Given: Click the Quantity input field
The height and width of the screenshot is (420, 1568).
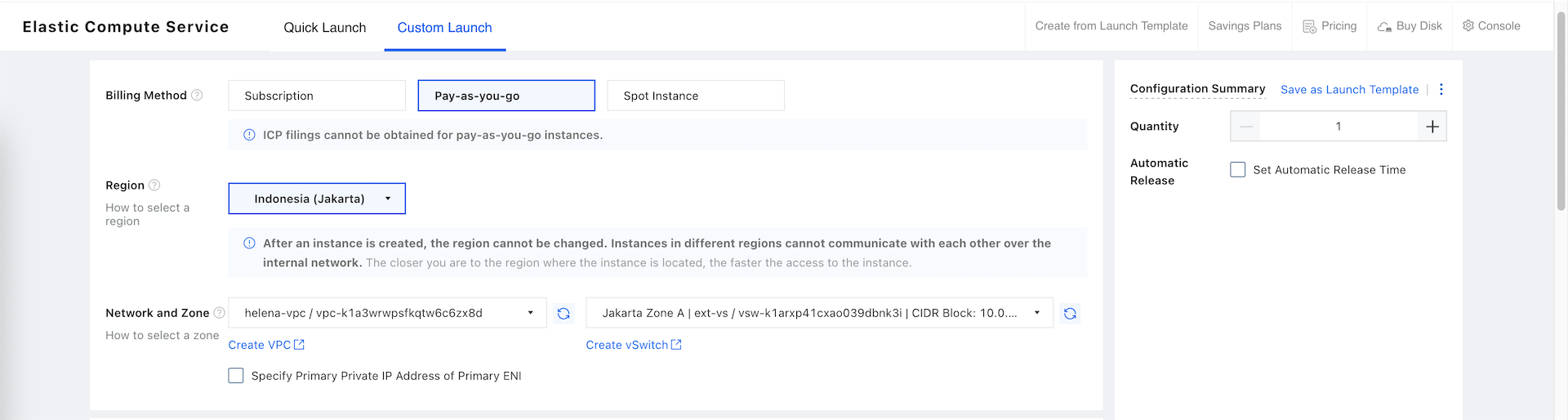Looking at the screenshot, I should tap(1338, 127).
